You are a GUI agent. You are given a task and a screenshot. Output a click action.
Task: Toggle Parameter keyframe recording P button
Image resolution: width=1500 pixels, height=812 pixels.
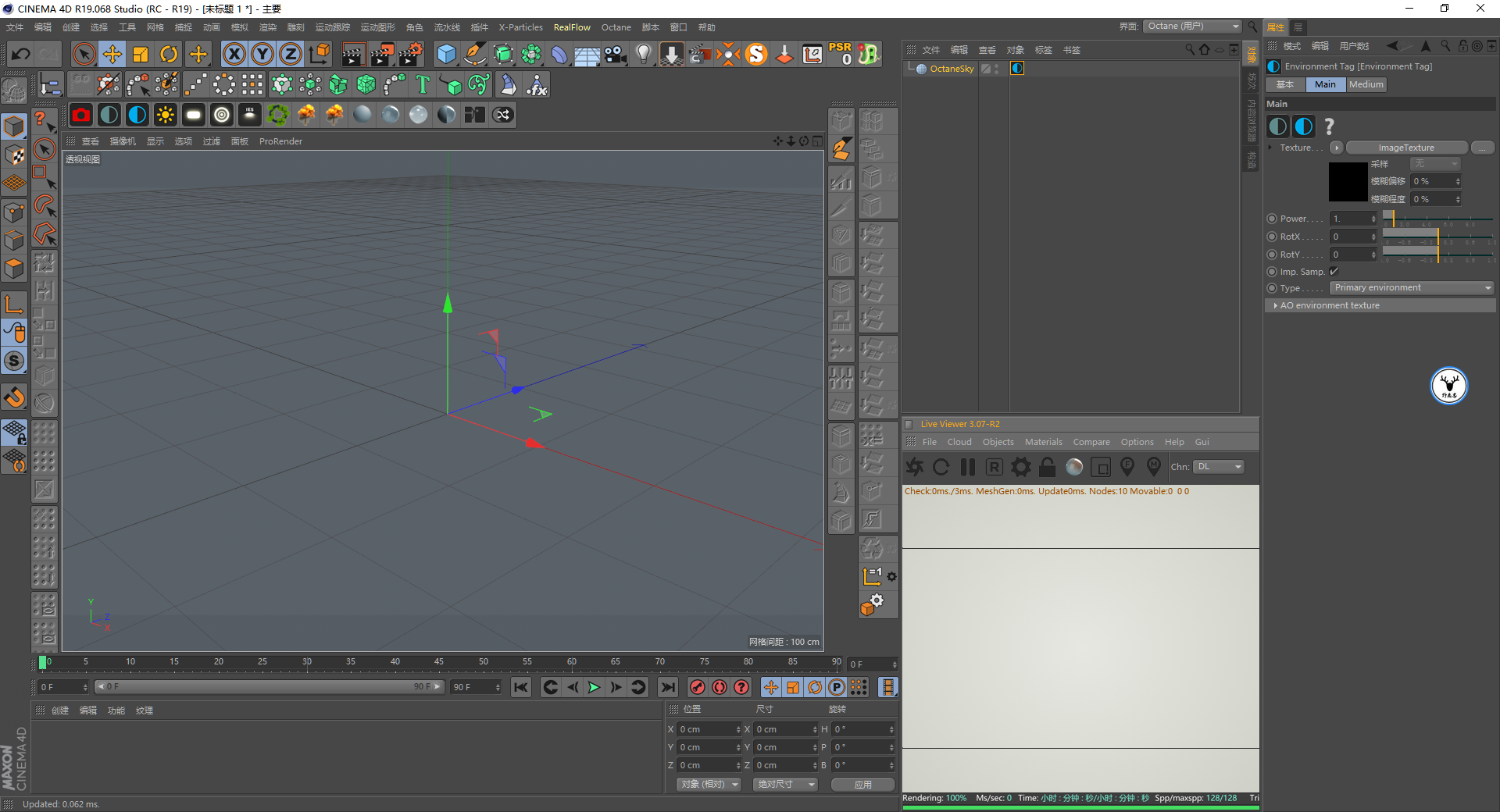coord(837,687)
